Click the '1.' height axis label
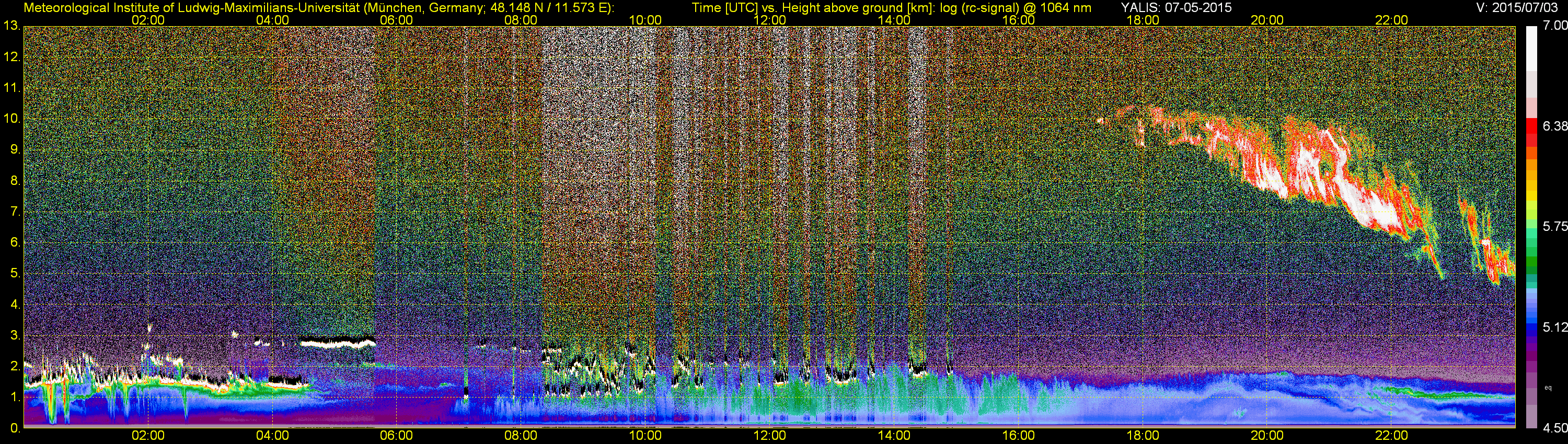 coord(15,397)
